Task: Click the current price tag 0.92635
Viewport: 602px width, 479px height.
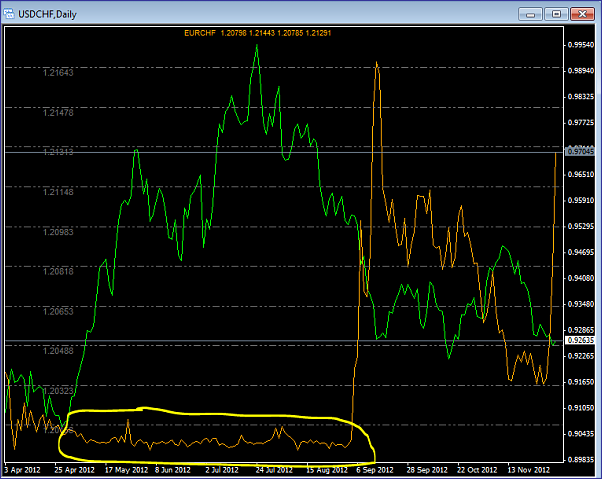Action: pos(580,340)
